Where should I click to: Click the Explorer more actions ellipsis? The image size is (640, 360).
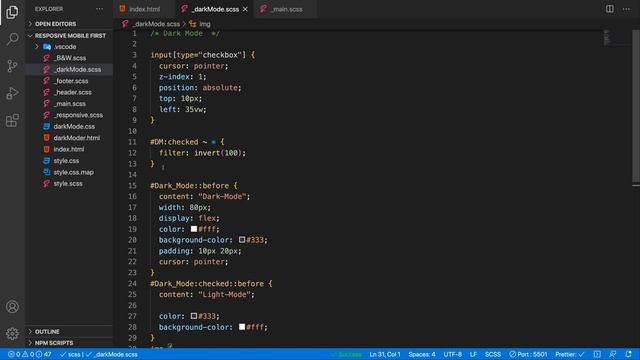click(99, 9)
